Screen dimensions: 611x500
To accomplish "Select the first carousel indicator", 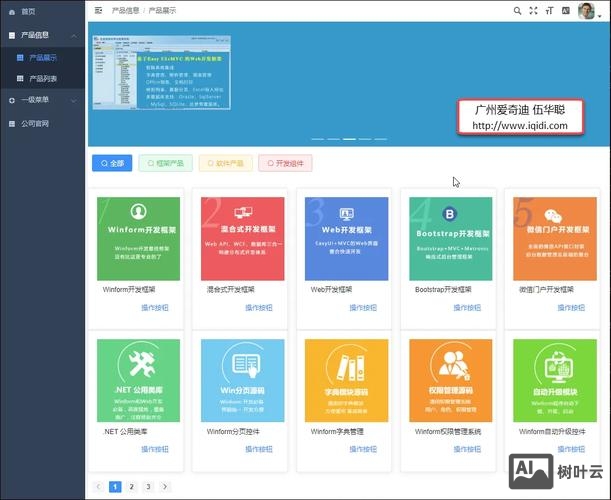I will click(318, 139).
